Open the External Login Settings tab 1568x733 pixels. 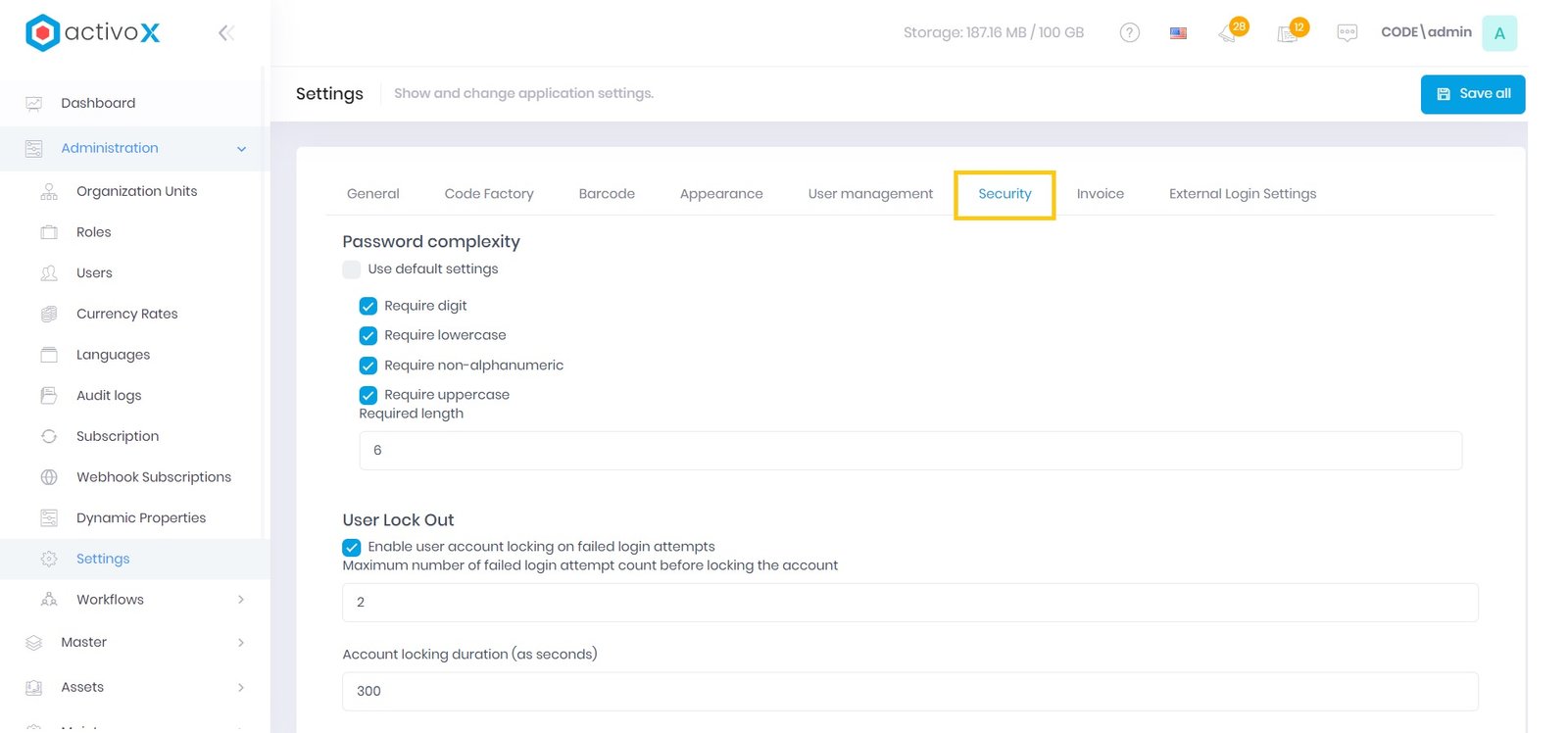tap(1242, 194)
